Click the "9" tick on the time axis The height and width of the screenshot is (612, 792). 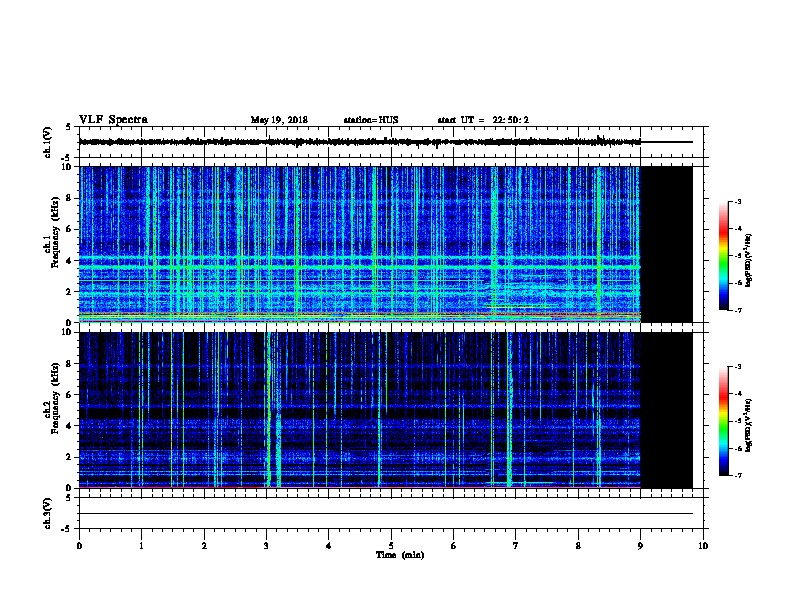point(640,545)
